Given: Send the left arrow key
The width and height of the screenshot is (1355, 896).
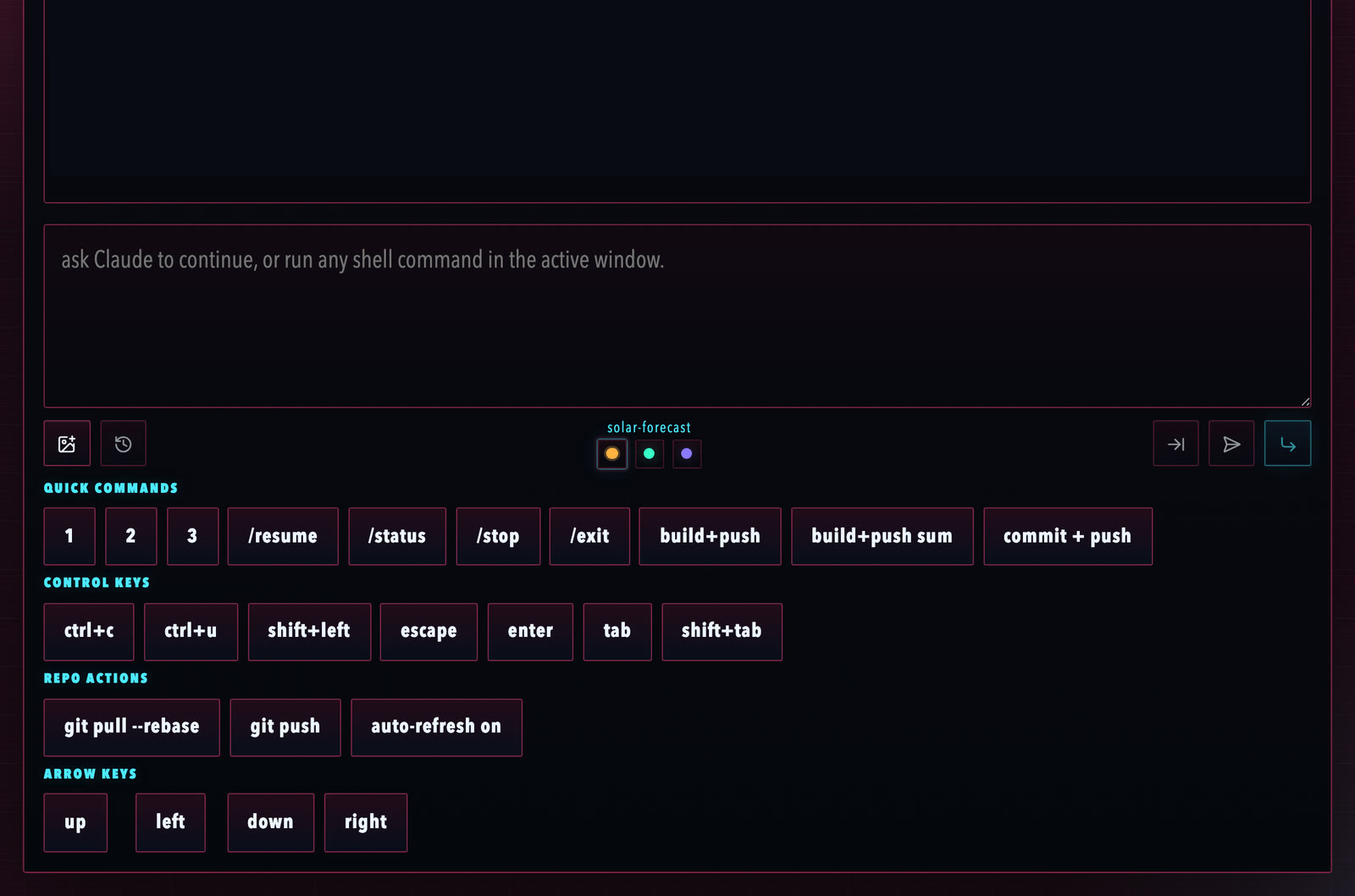Looking at the screenshot, I should coord(170,822).
